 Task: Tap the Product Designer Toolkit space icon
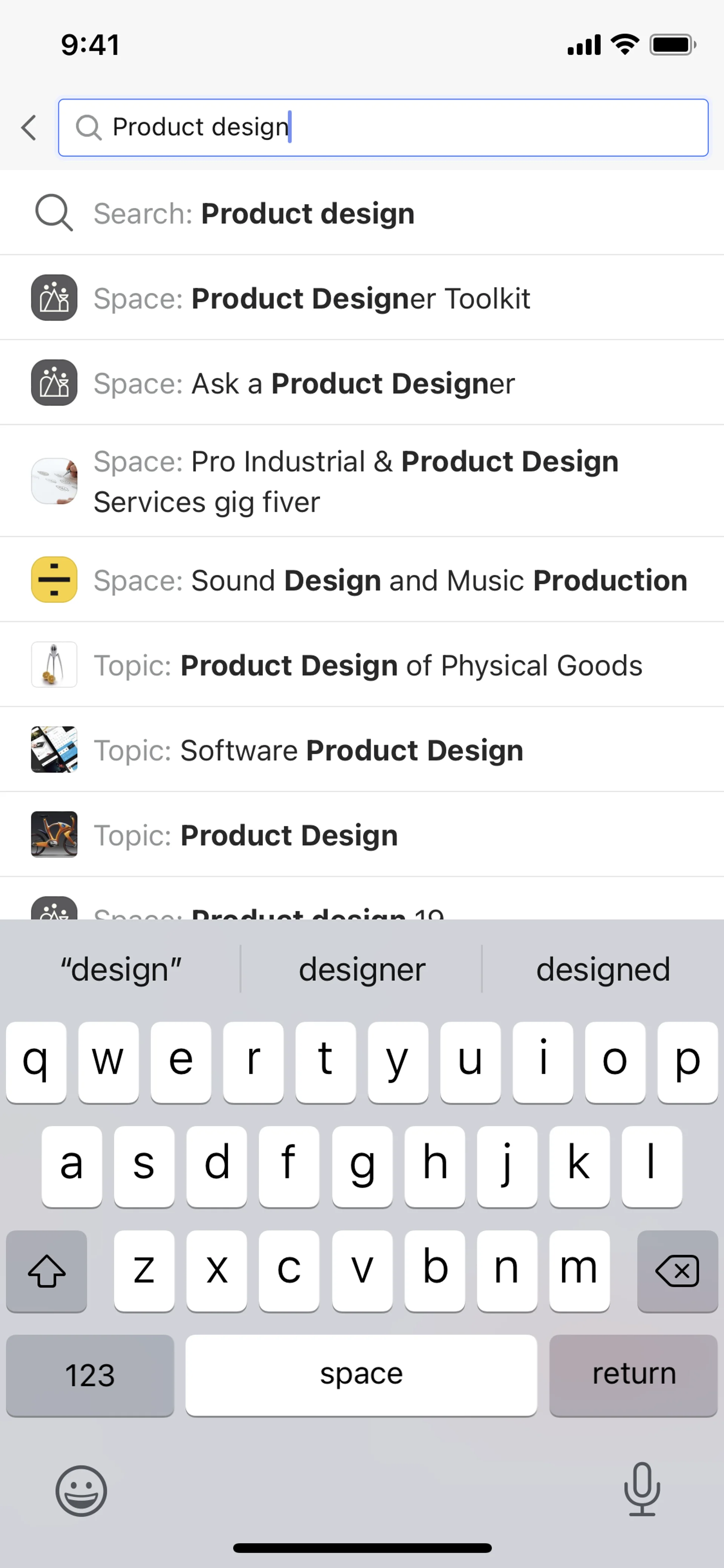pyautogui.click(x=54, y=298)
